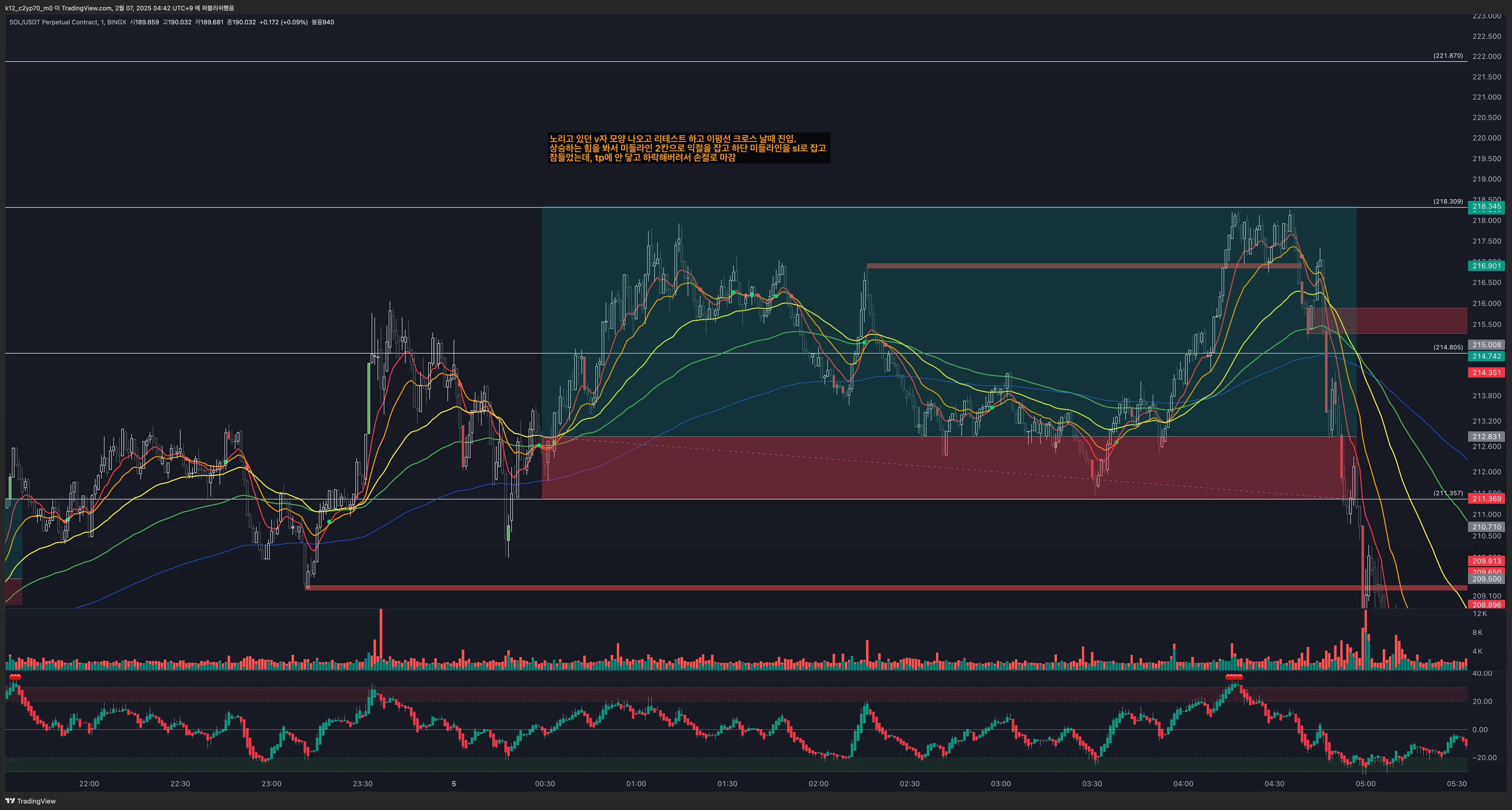
Task: Click the 216.000 price axis tick
Action: click(1486, 303)
